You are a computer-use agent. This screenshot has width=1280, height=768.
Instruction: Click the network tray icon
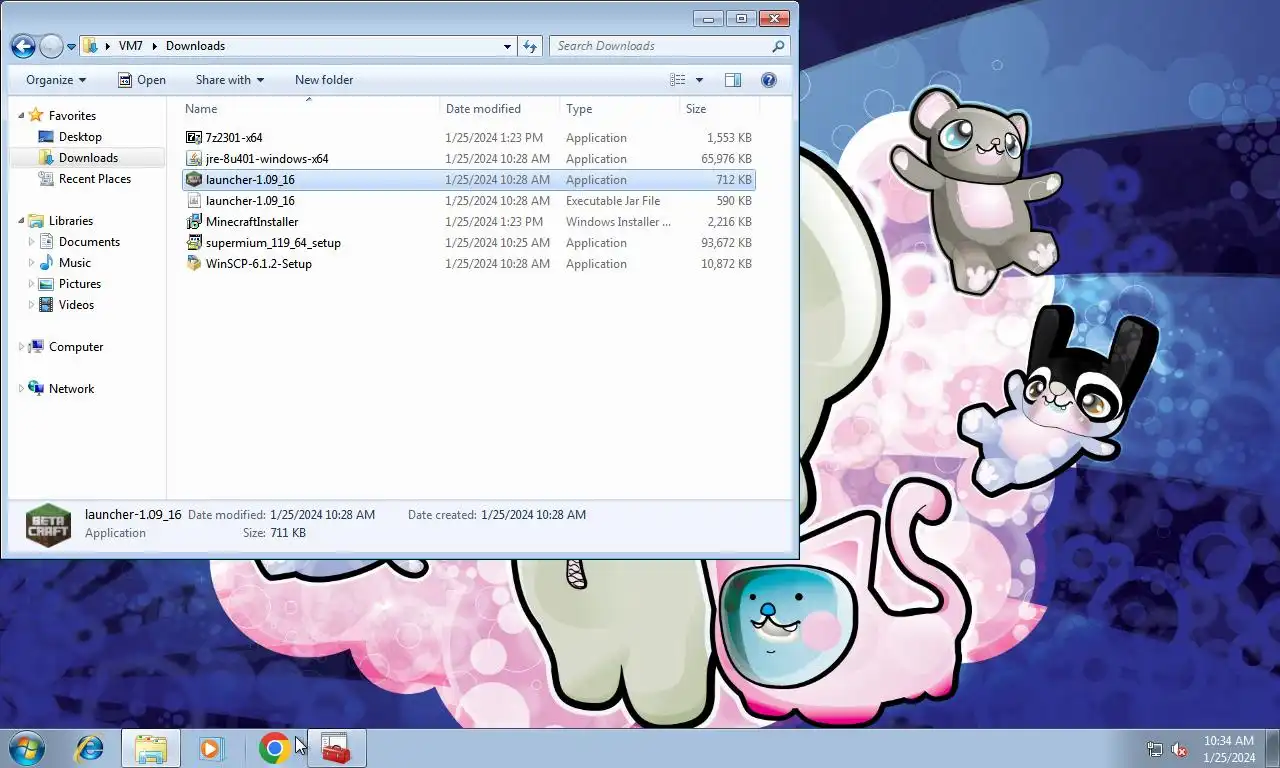(x=1155, y=749)
